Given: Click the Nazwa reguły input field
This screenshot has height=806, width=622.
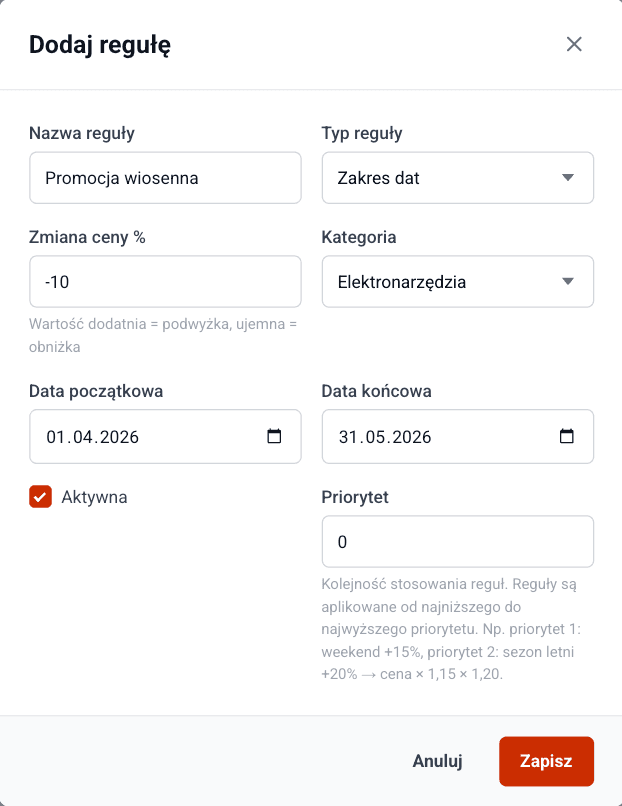Looking at the screenshot, I should [165, 177].
